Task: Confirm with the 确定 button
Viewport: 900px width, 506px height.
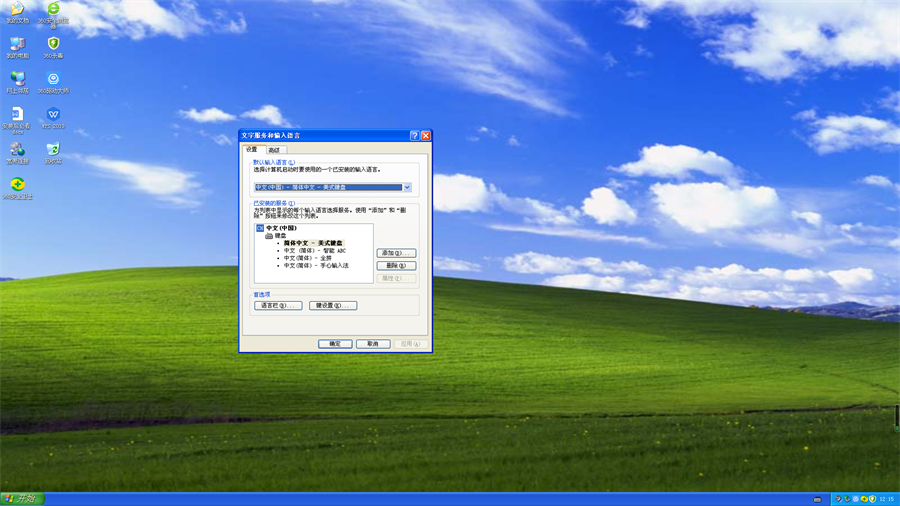Action: 335,344
